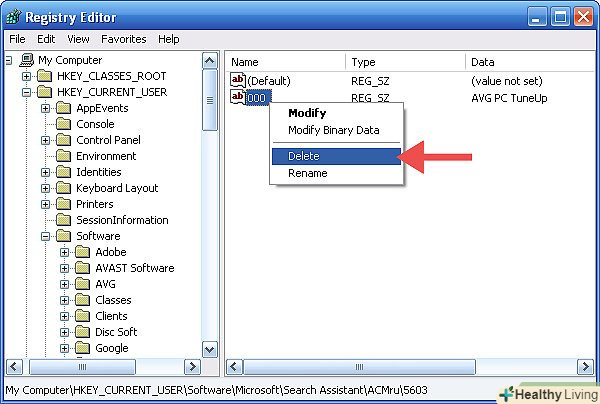Expand the AppEvents node

point(45,109)
